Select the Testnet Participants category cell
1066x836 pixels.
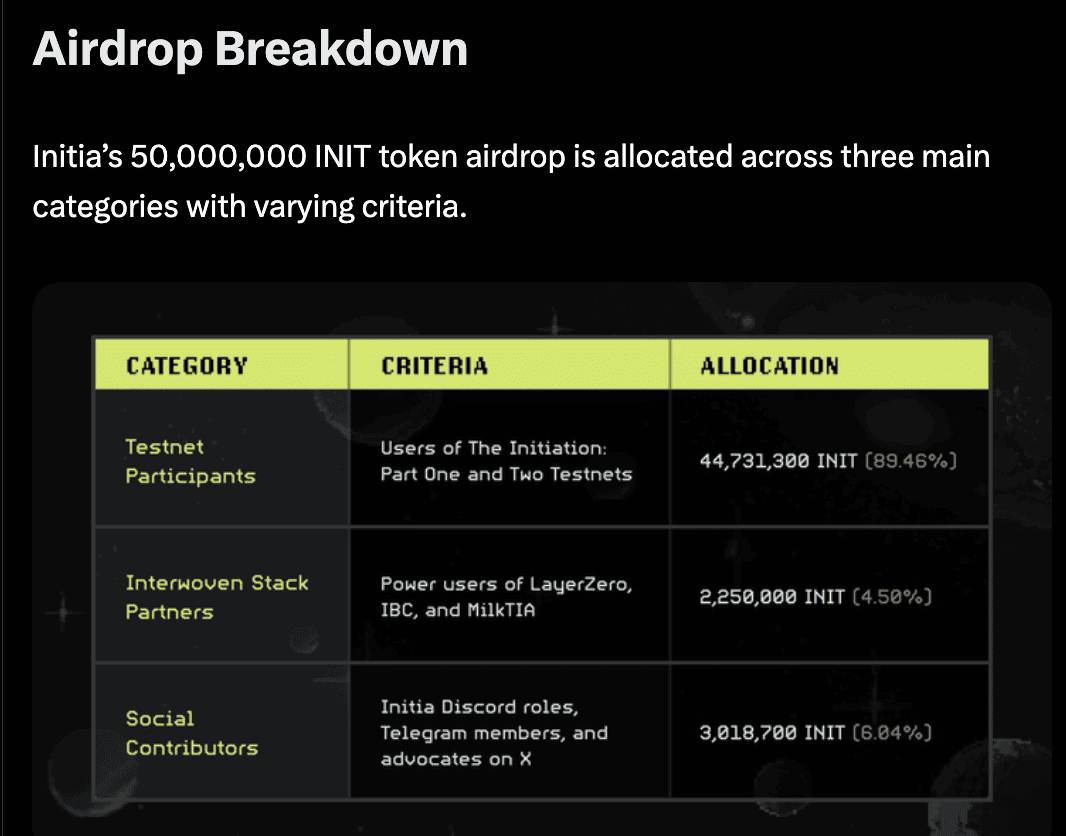click(x=190, y=461)
